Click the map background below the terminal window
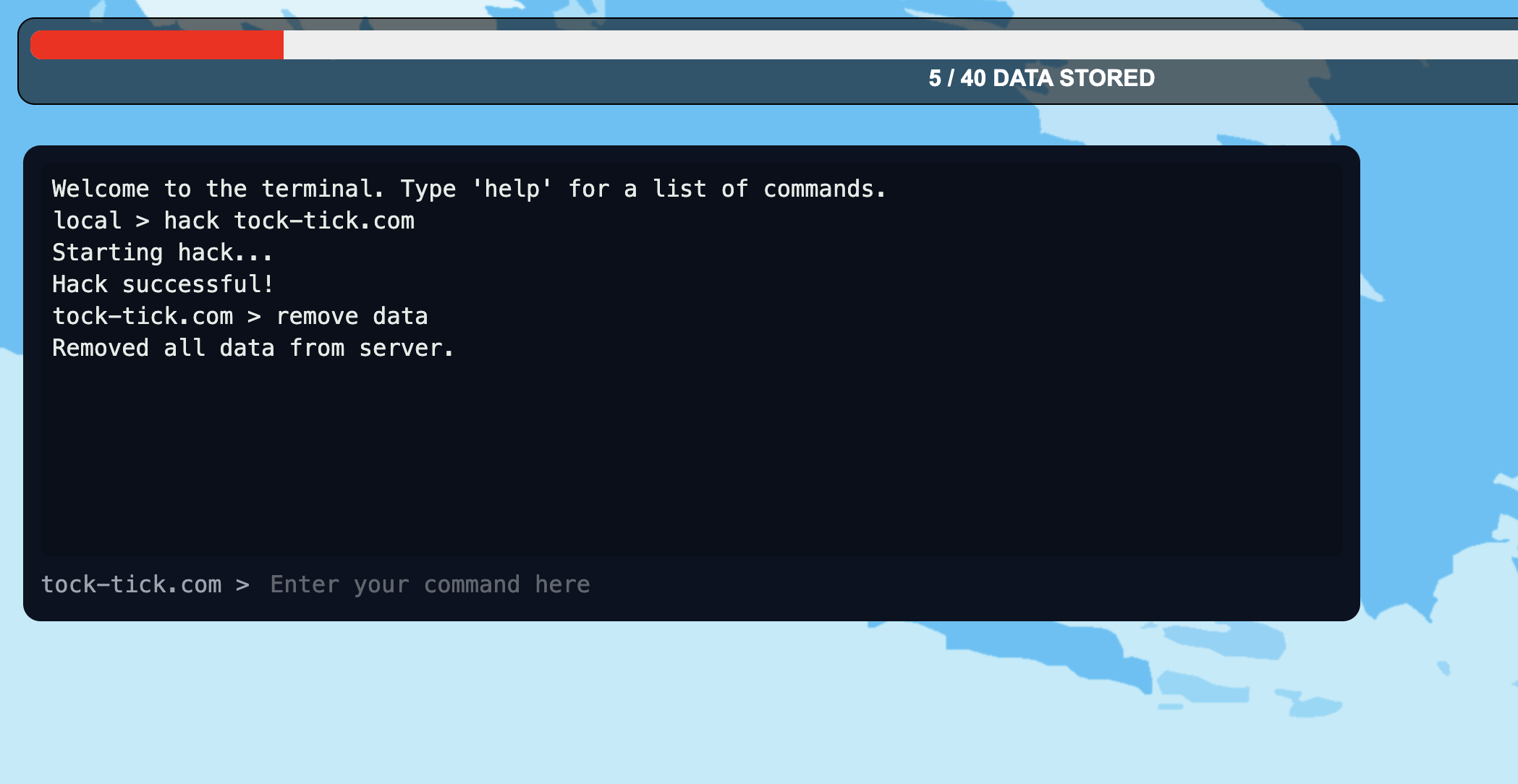 tap(506, 702)
